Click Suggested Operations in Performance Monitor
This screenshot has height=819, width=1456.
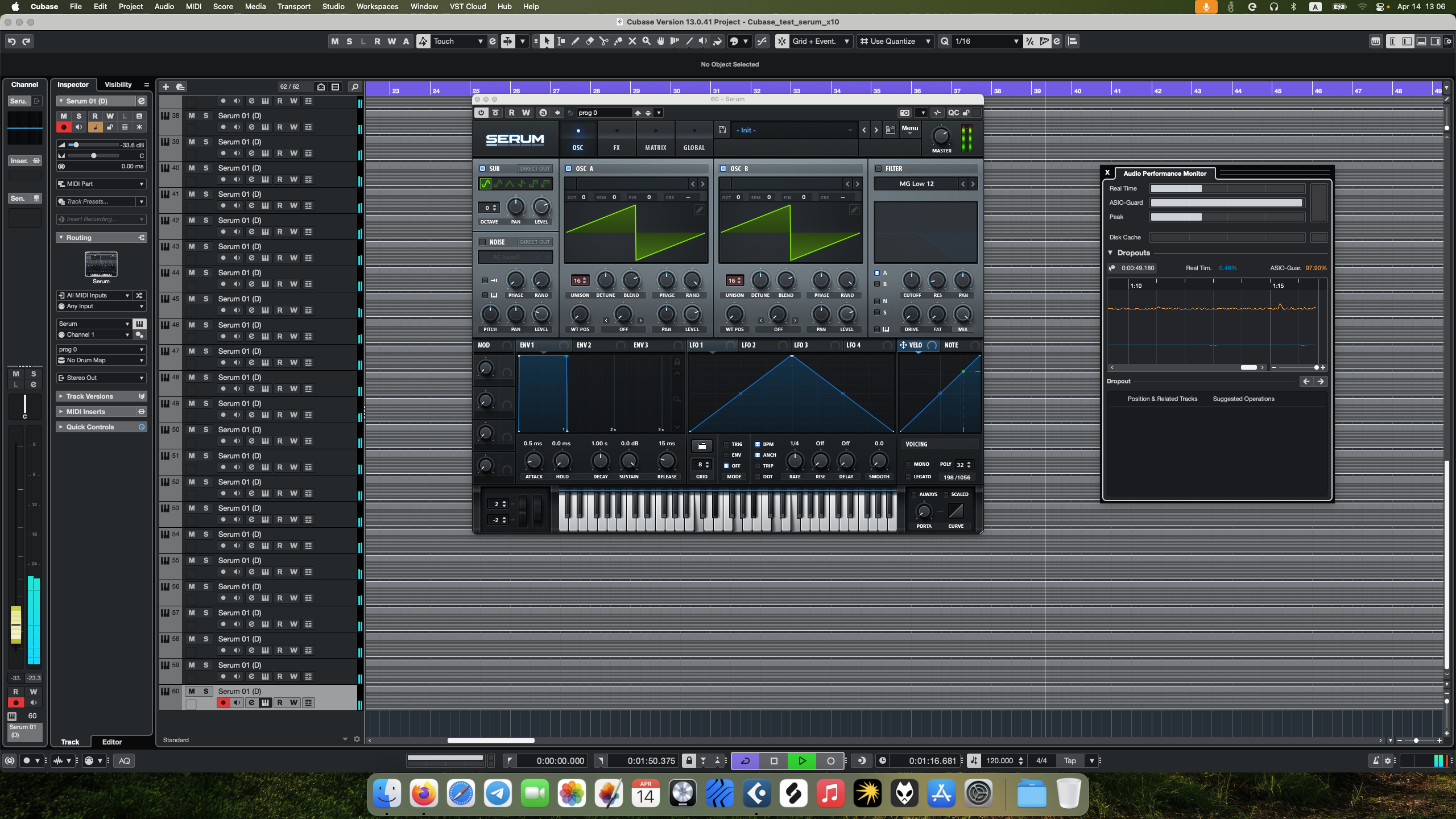[x=1243, y=399]
